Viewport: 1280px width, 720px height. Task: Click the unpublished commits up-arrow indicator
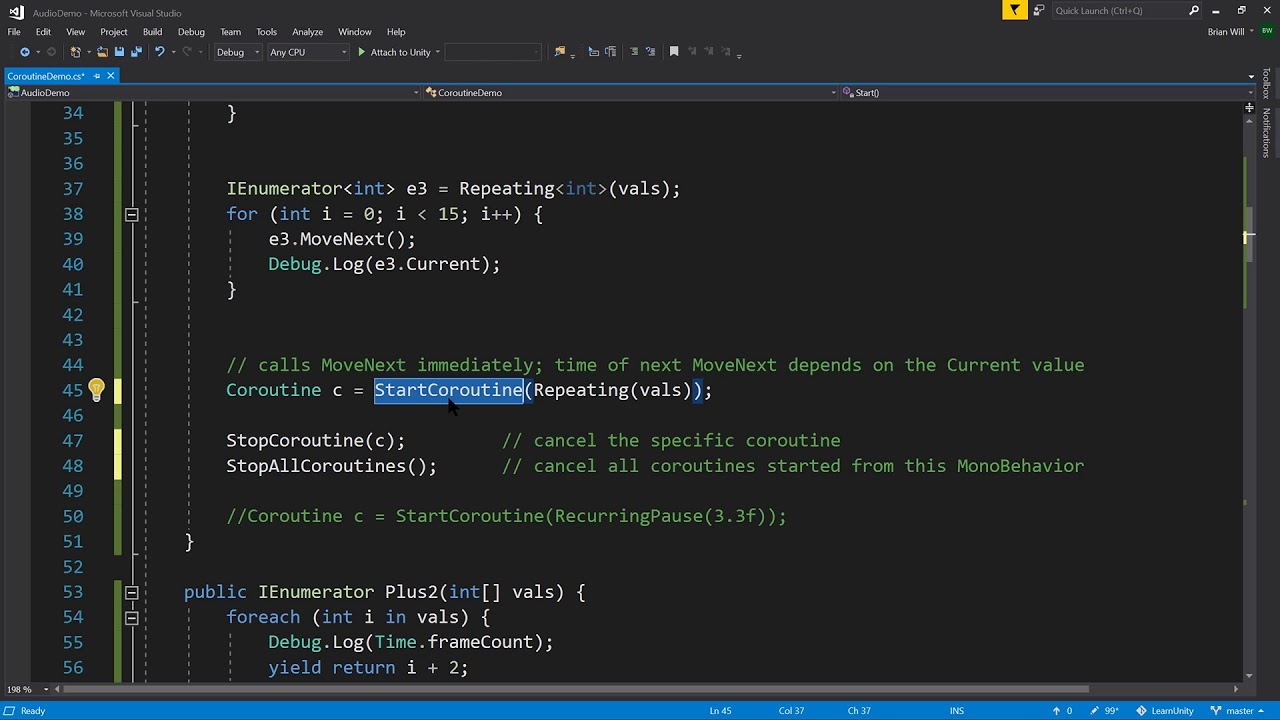1062,711
